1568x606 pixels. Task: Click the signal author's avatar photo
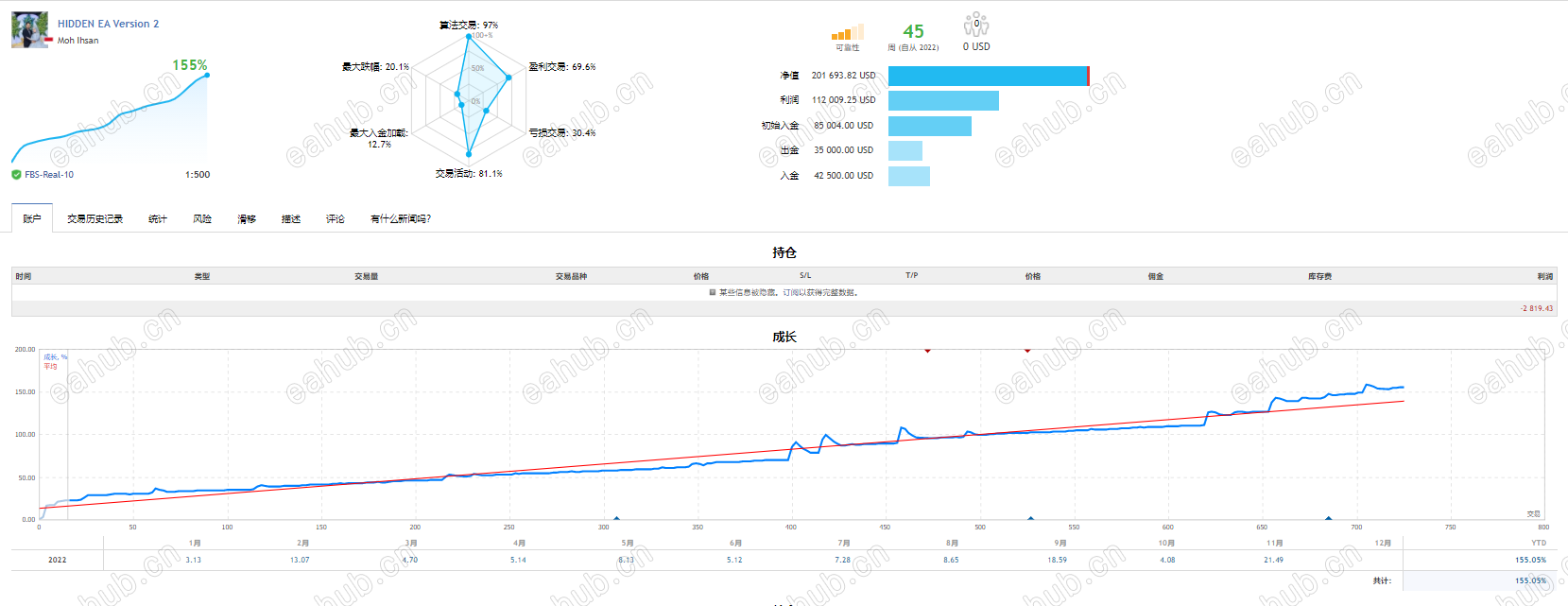click(x=29, y=30)
